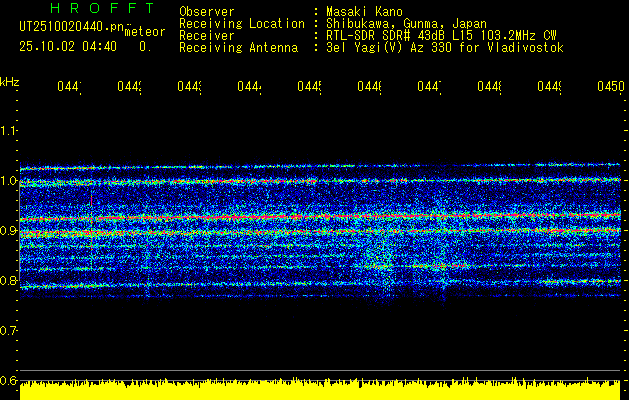Click the 0450 time marker

[611, 86]
